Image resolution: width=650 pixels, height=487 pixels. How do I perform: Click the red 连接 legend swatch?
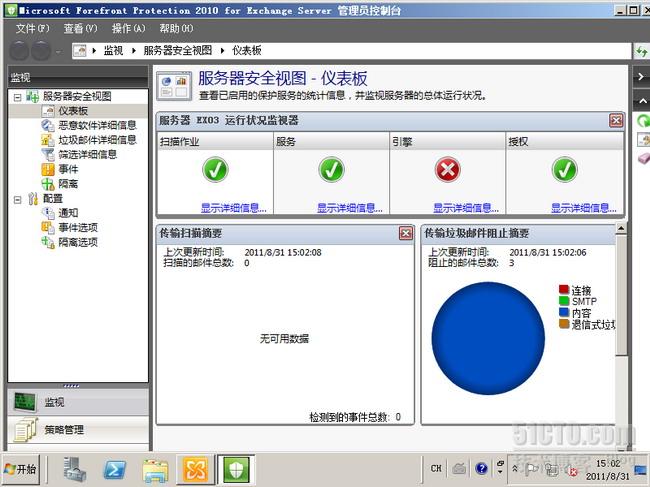pos(564,289)
